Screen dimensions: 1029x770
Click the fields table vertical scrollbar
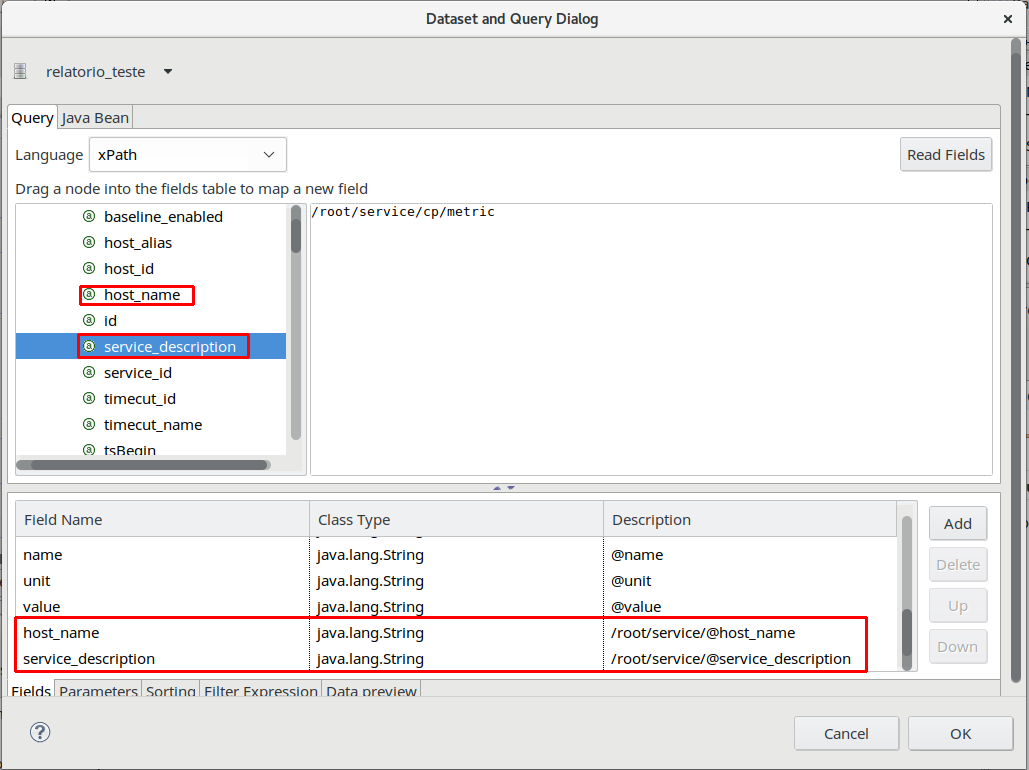tap(907, 630)
